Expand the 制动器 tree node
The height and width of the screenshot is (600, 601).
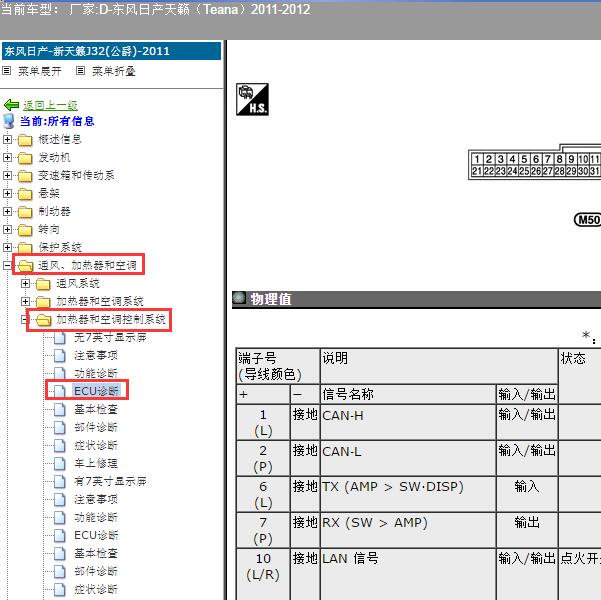pos(7,211)
